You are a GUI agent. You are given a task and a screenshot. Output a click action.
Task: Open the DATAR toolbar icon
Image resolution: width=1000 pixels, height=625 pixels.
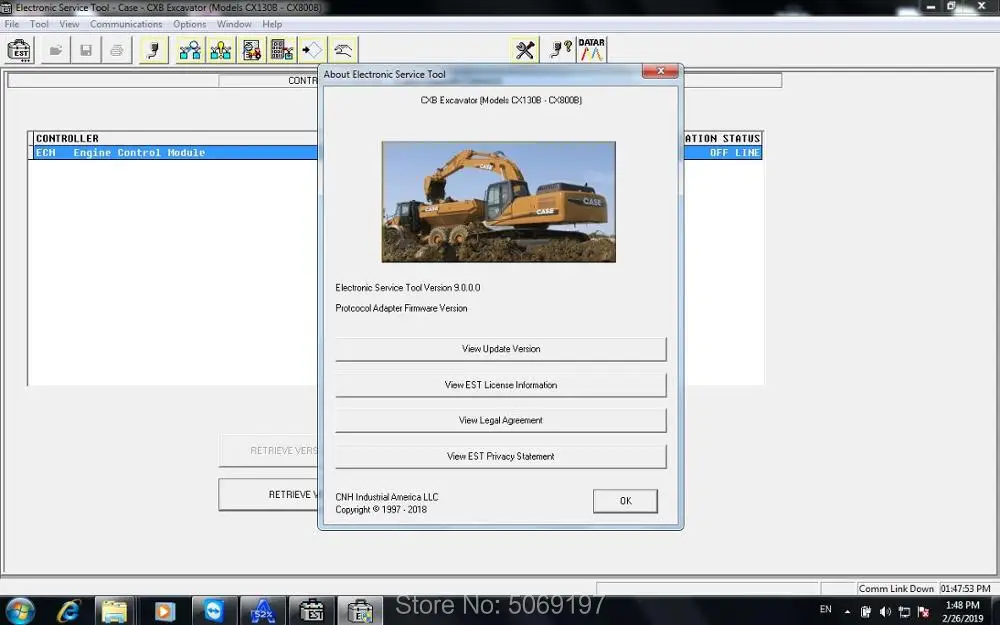pyautogui.click(x=591, y=50)
